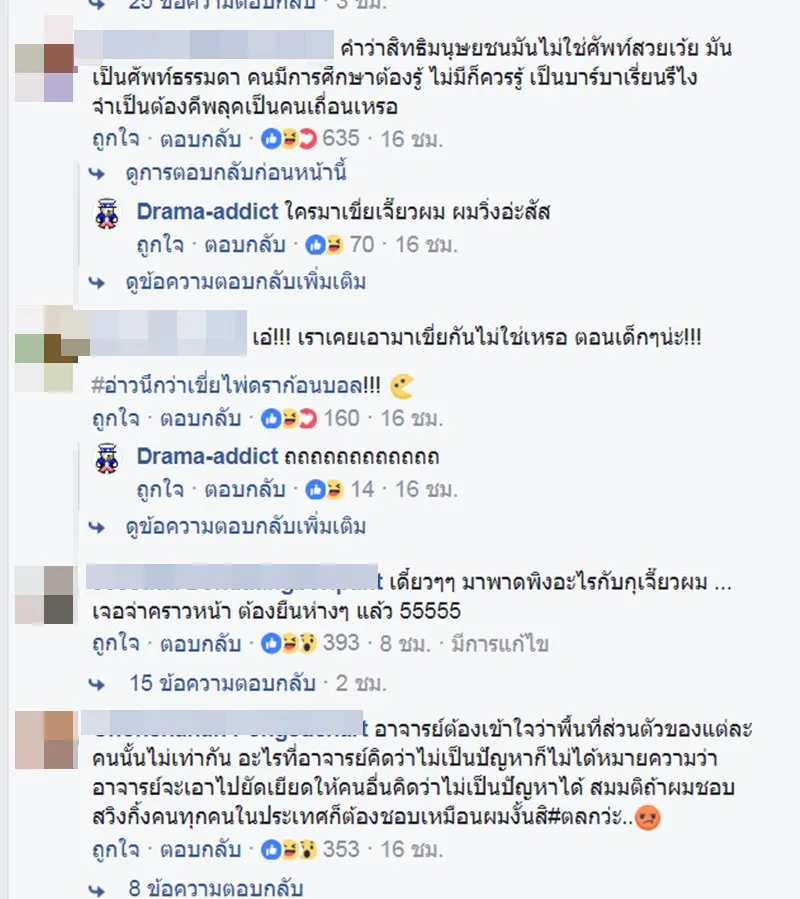Click reaction icons next to 393 count

[x=289, y=643]
